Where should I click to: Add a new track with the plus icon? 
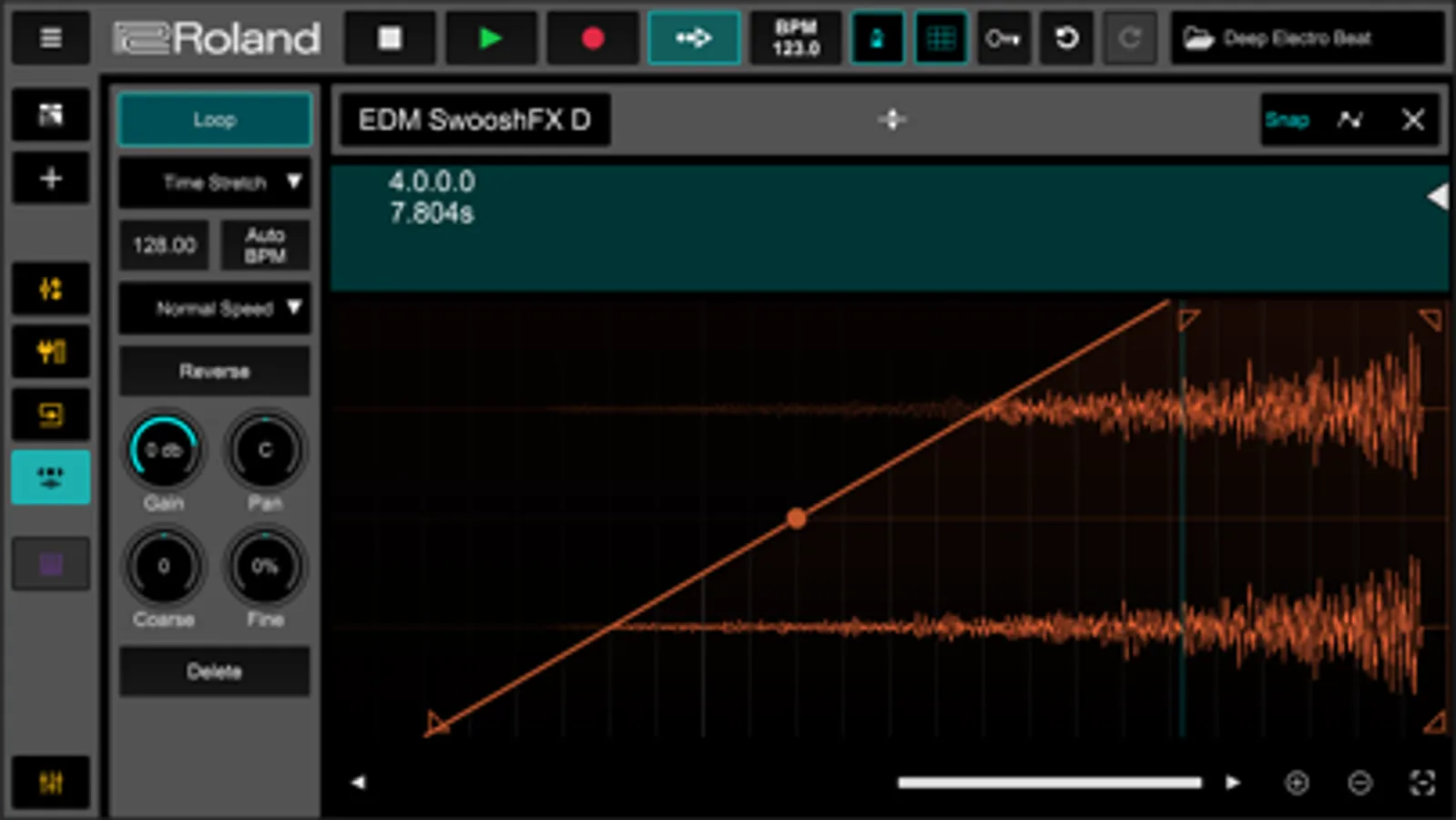[x=51, y=178]
